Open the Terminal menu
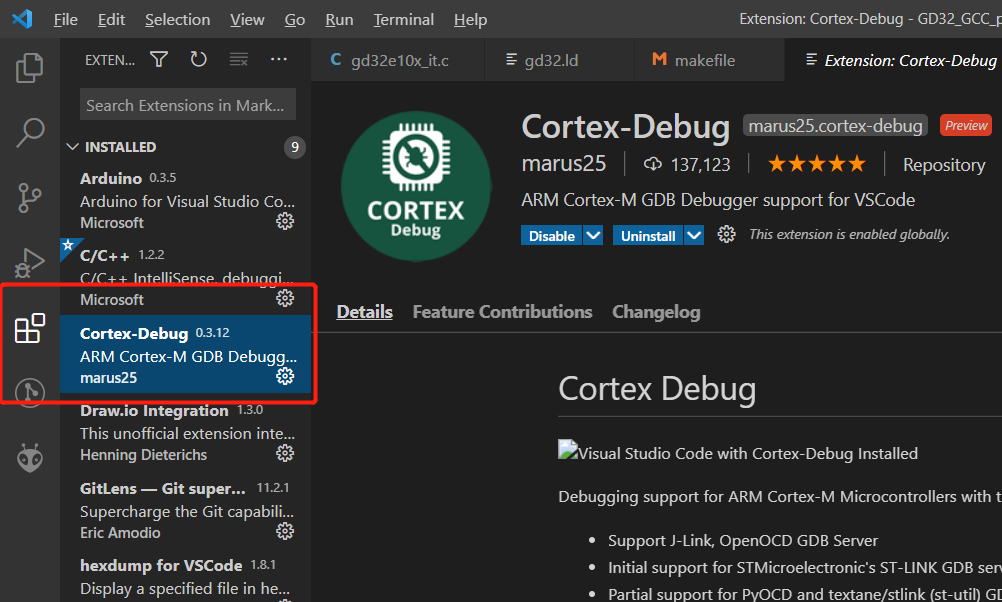Image resolution: width=1002 pixels, height=602 pixels. click(x=404, y=20)
